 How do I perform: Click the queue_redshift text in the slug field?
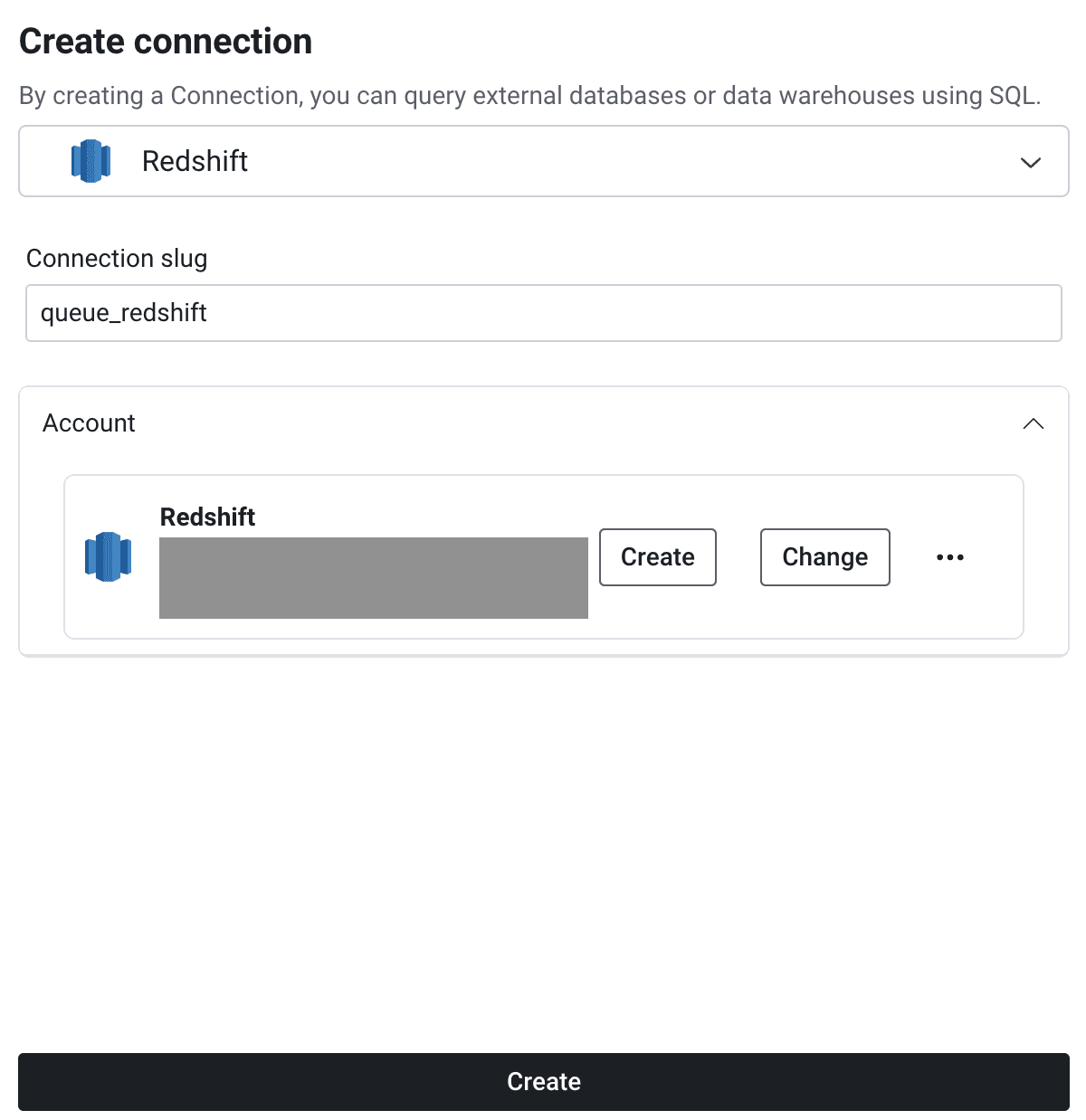click(124, 313)
